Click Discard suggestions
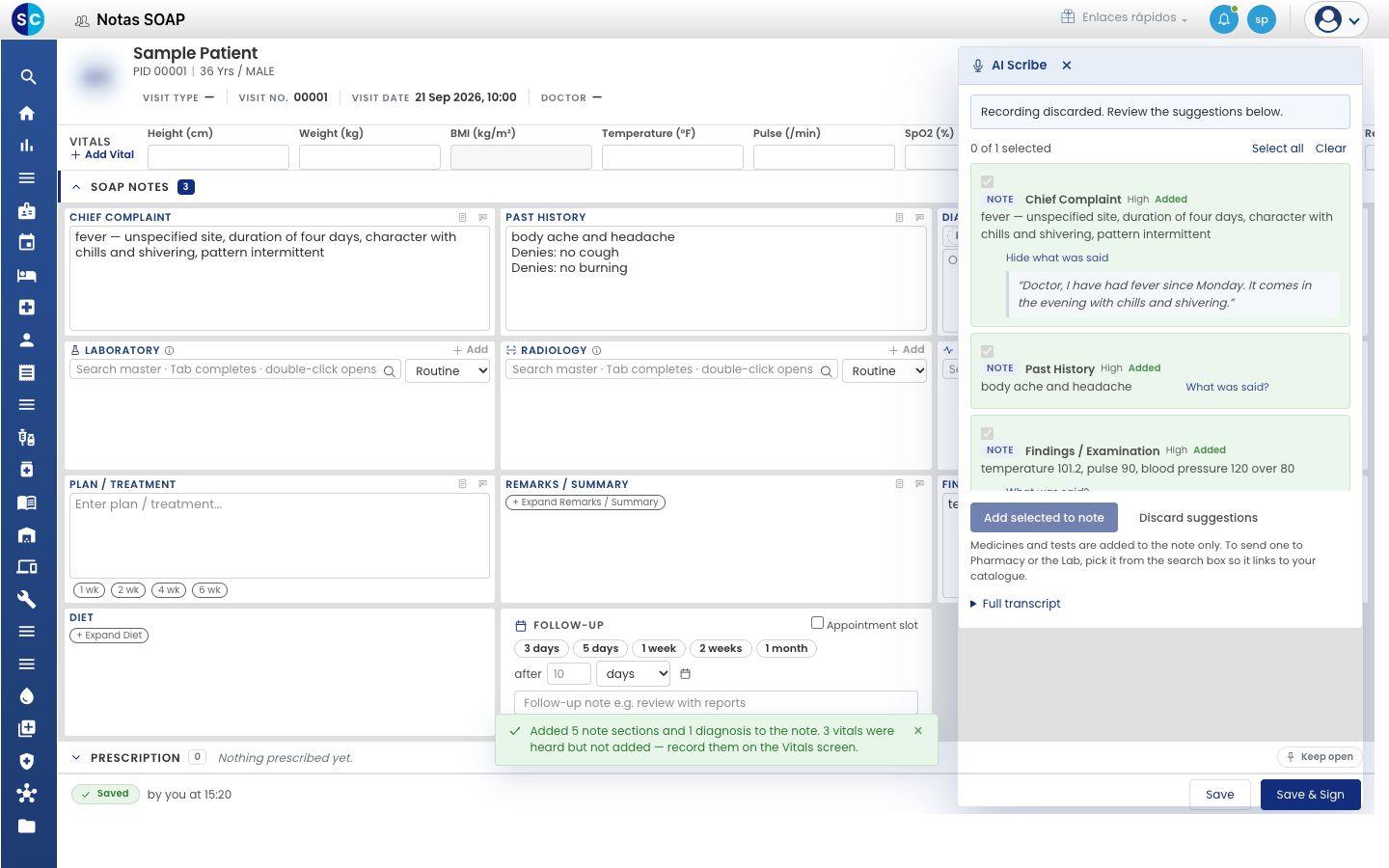The height and width of the screenshot is (868, 1389). pos(1198,518)
